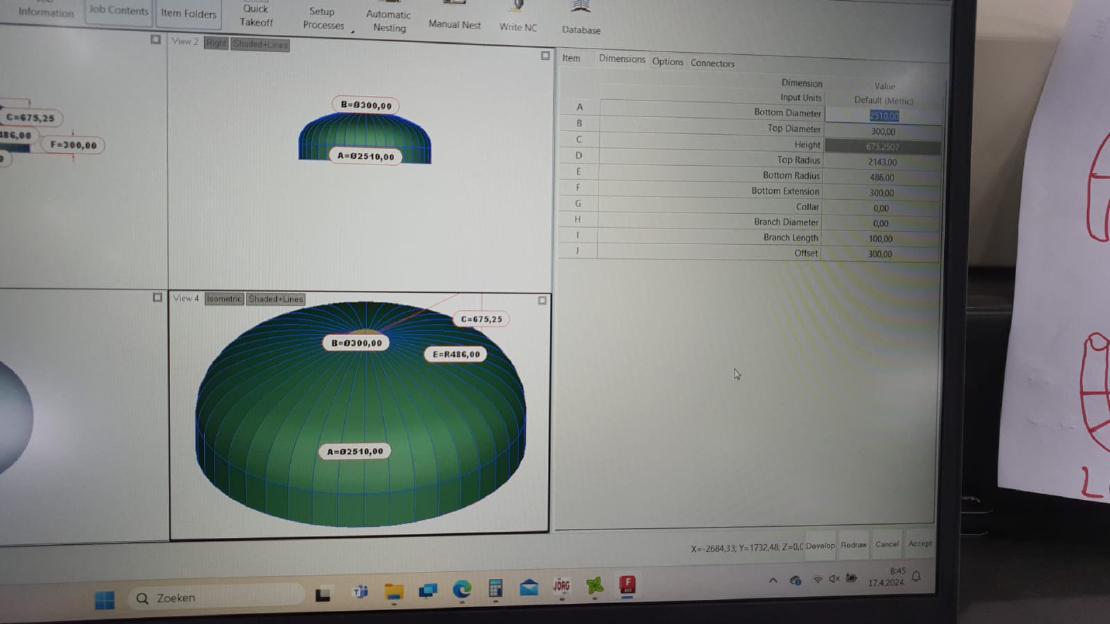The height and width of the screenshot is (624, 1110).
Task: Edit the Branch Length value 100,00
Action: (x=881, y=239)
